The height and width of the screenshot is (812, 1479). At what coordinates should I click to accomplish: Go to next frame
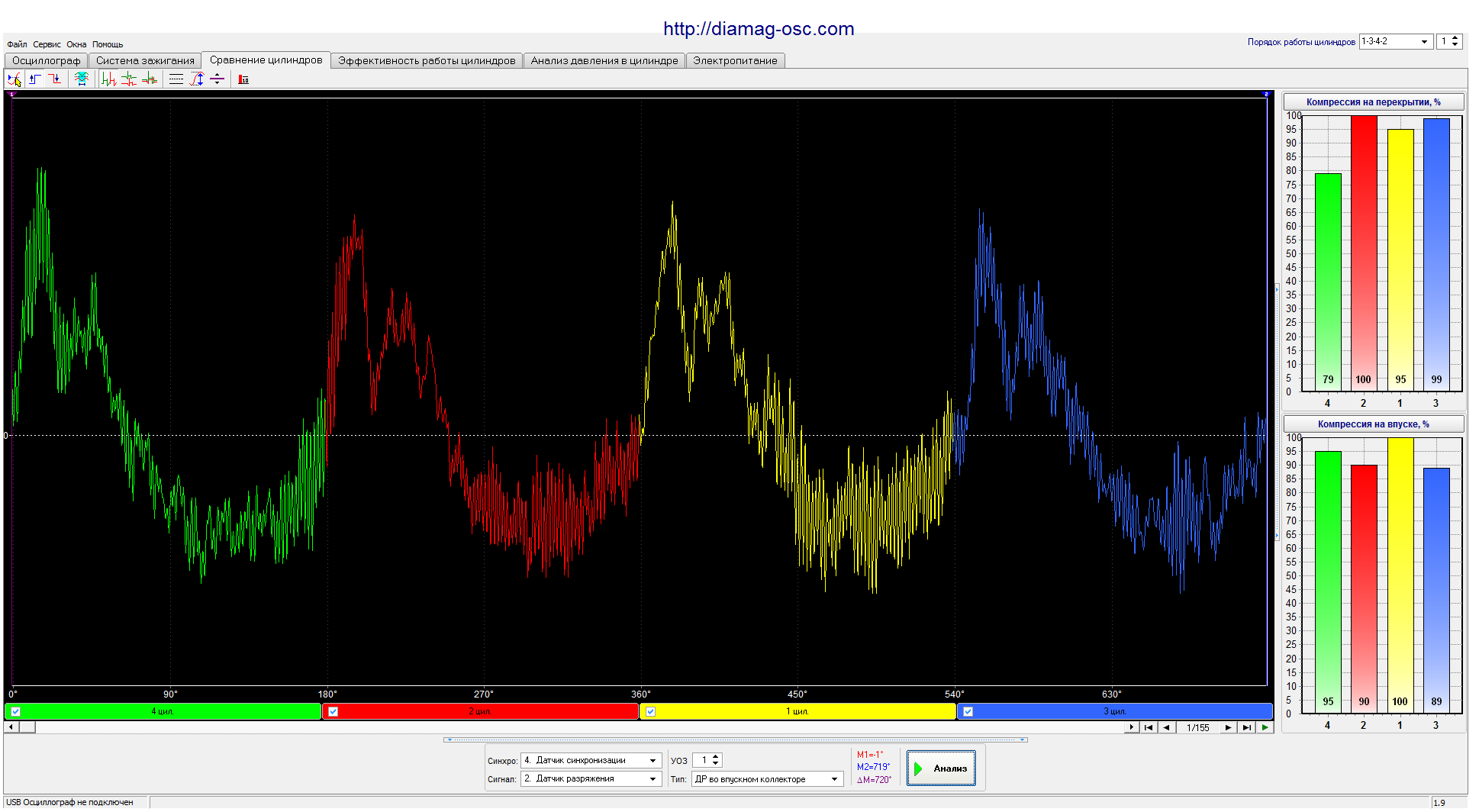click(1228, 727)
